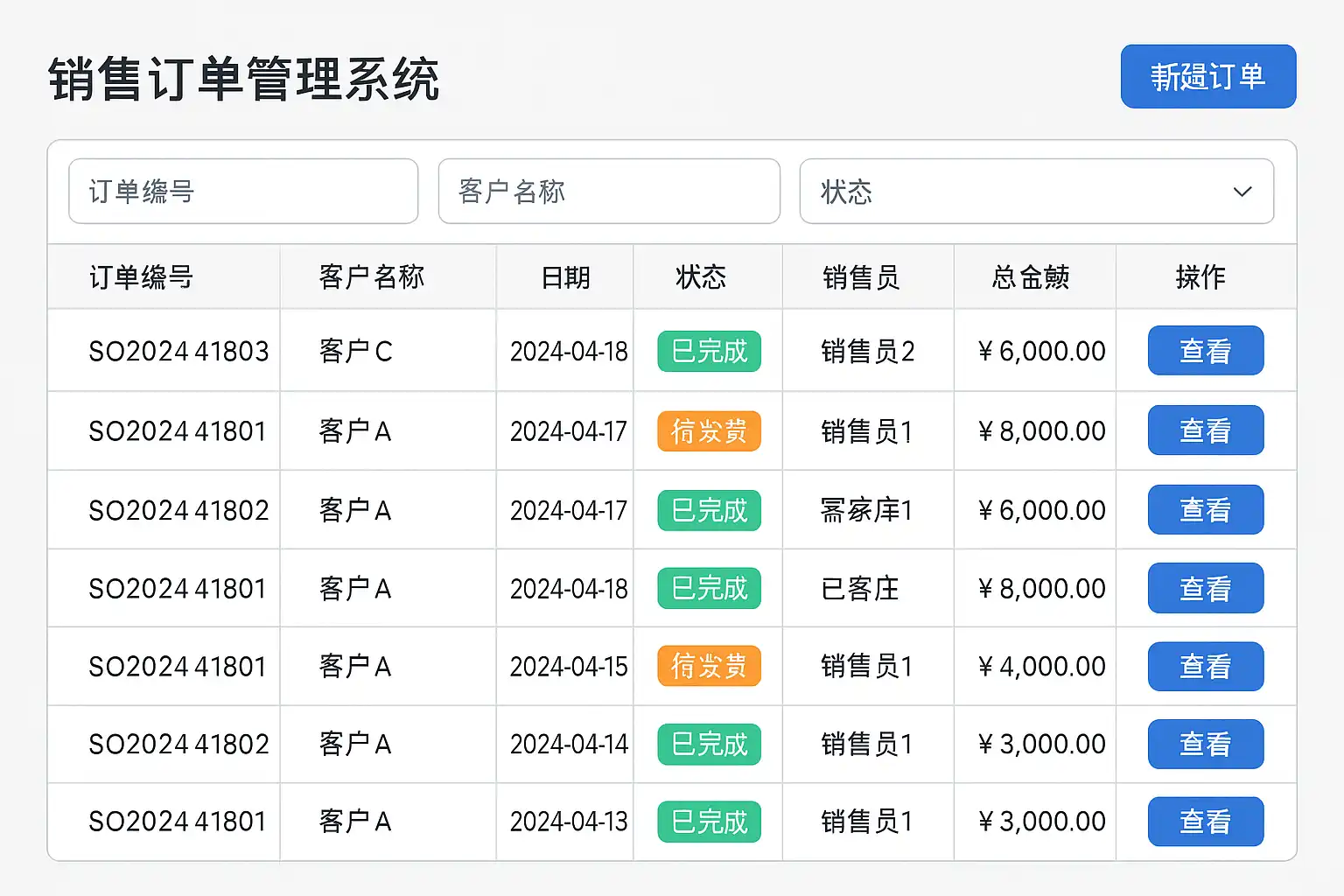Image resolution: width=1344 pixels, height=896 pixels.
Task: Focus the 订单编号 search input field
Action: (243, 192)
